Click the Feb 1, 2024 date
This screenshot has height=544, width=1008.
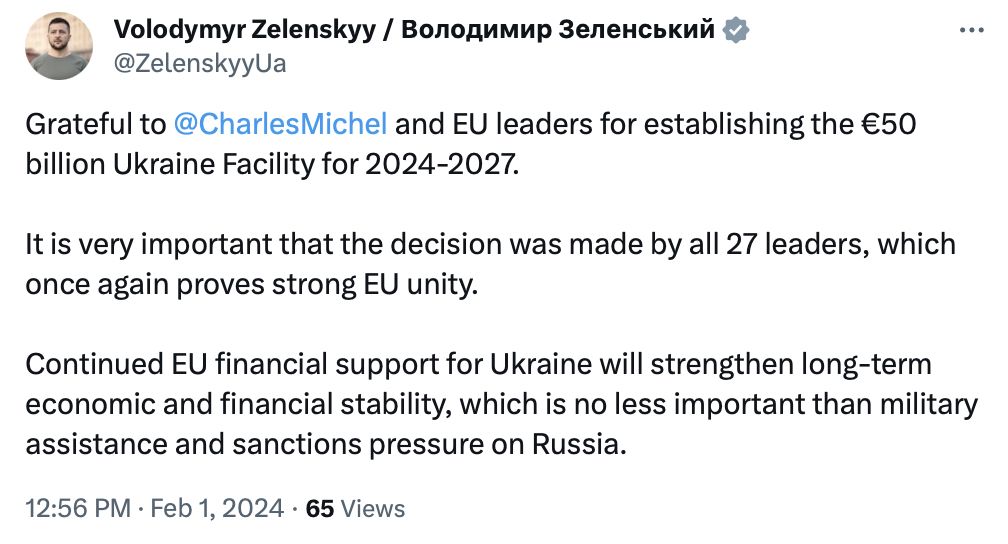click(x=220, y=508)
